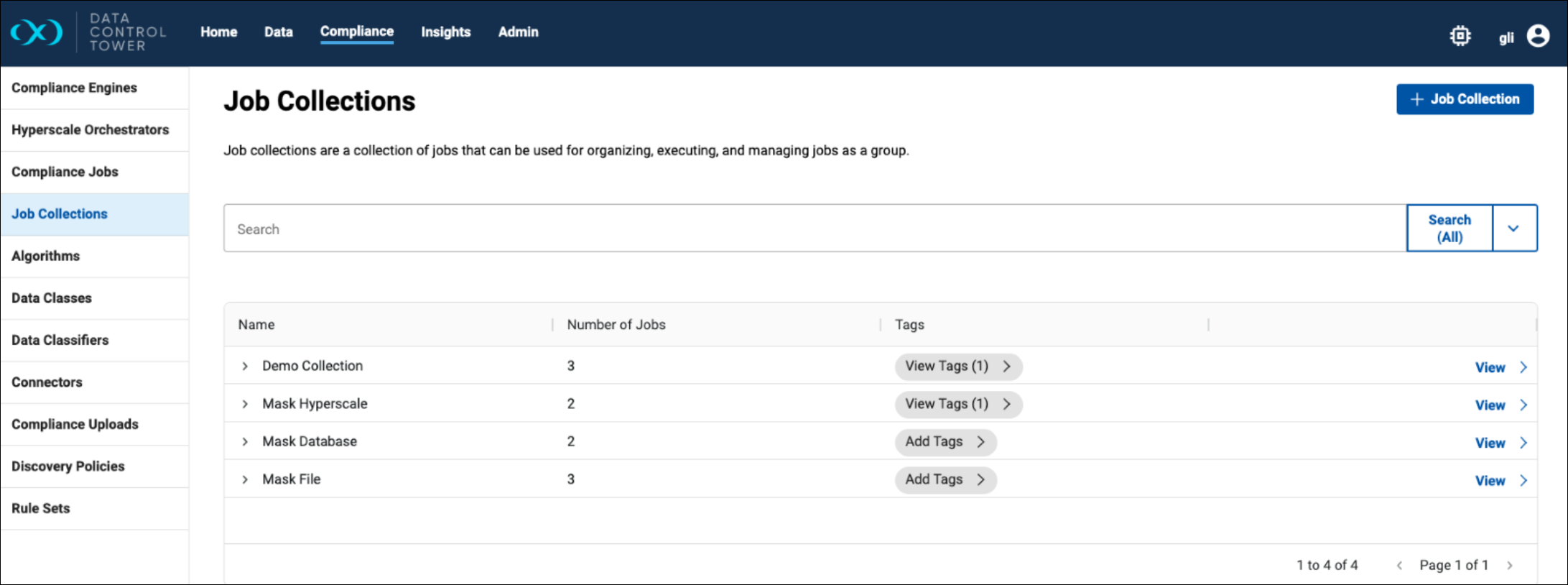
Task: Open the search filter dropdown arrow
Action: point(1513,229)
